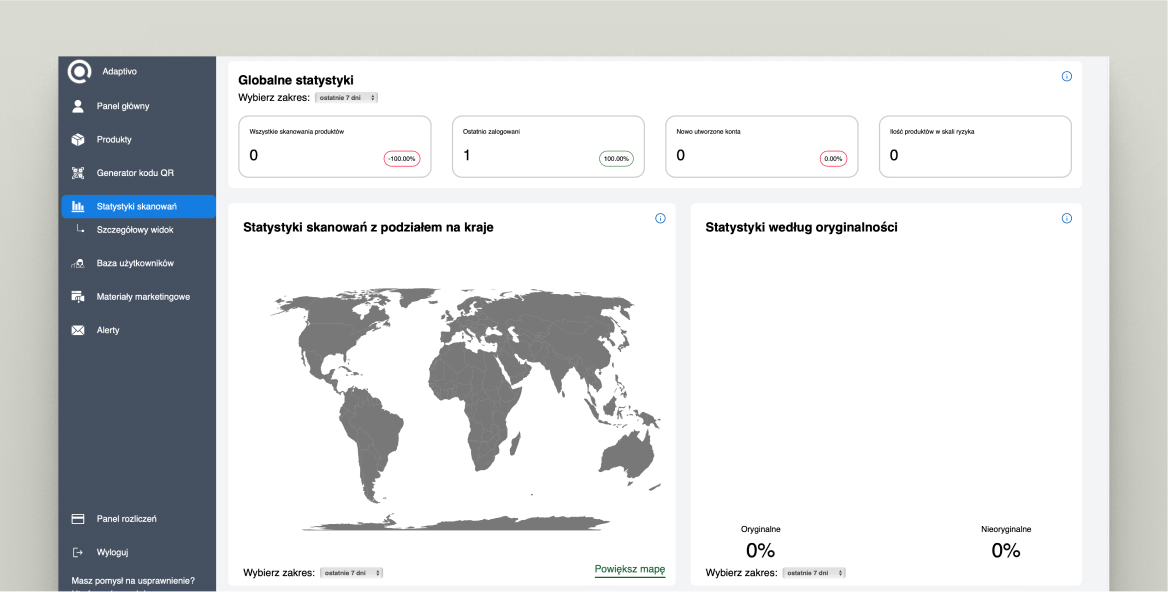Open range dropdown below the world map
Image resolution: width=1168 pixels, height=592 pixels.
(x=351, y=573)
